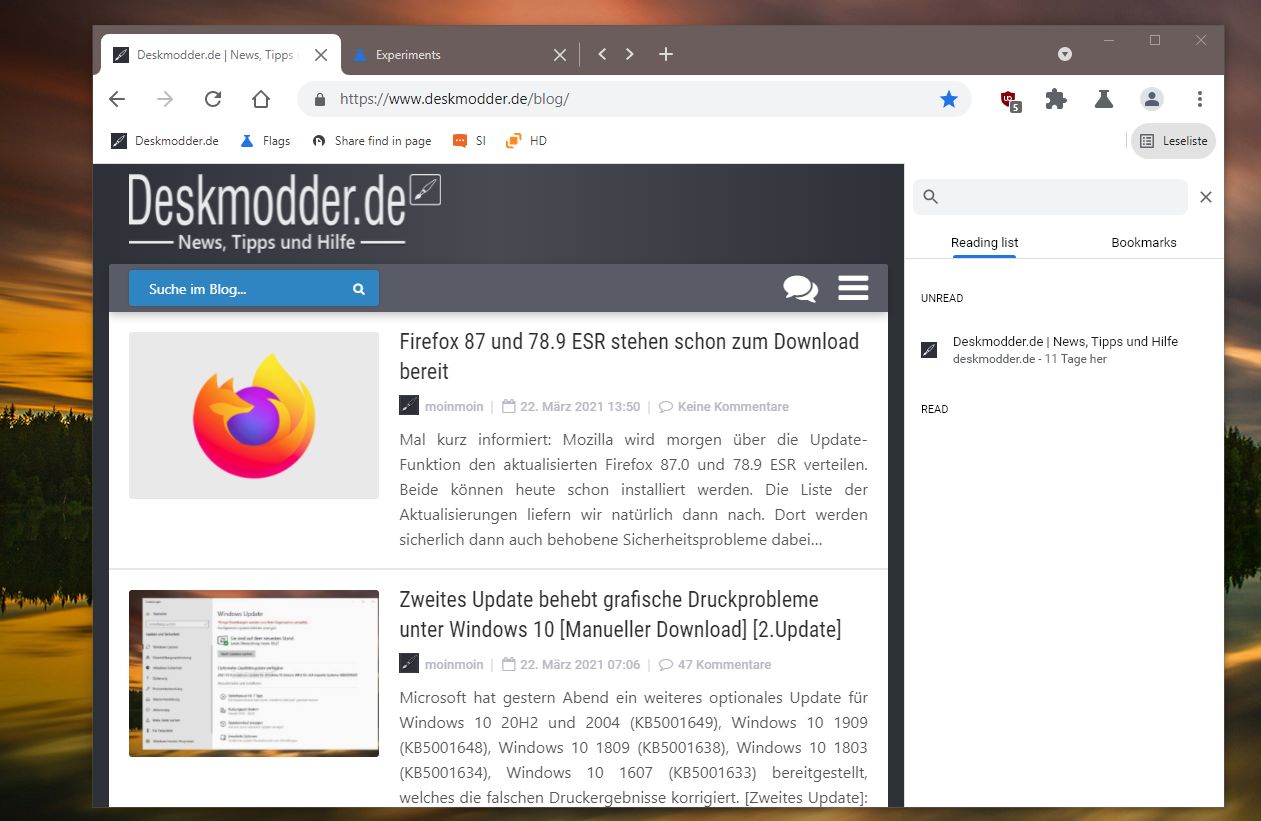Switch to the Bookmarks tab in side panel
The height and width of the screenshot is (821, 1261).
pyautogui.click(x=1144, y=242)
